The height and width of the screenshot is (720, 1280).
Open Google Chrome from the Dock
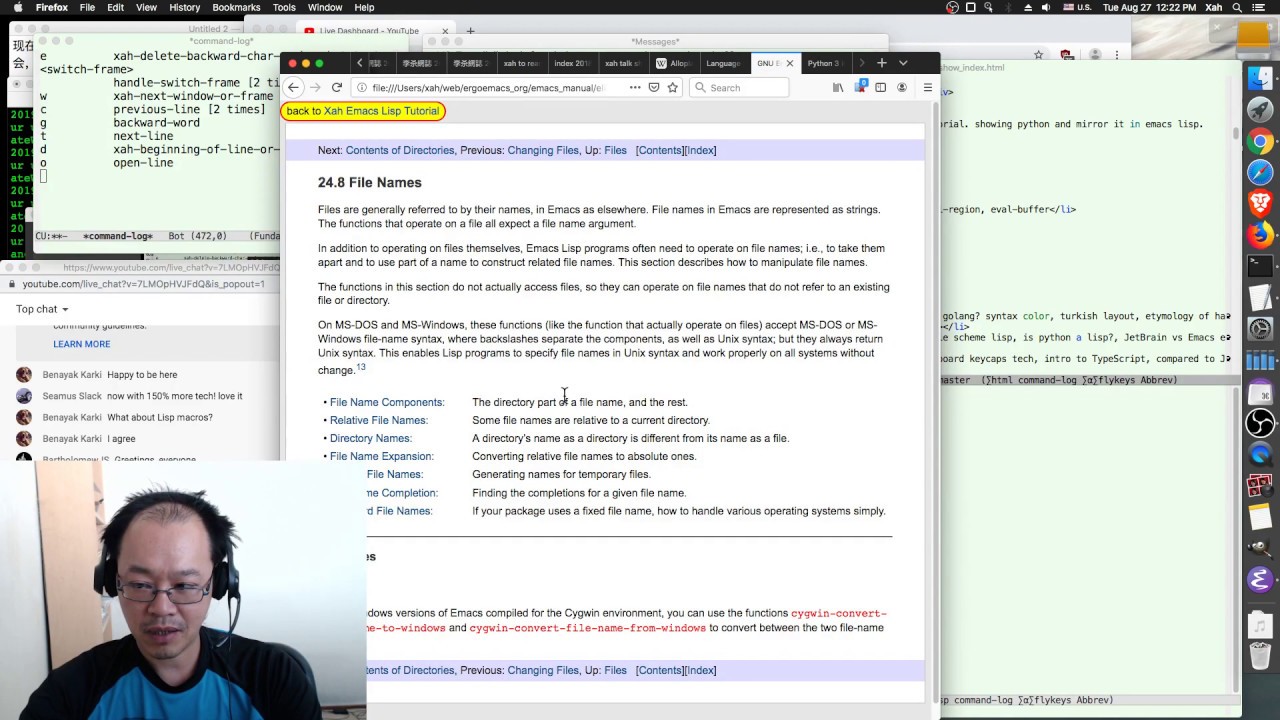[x=1260, y=141]
